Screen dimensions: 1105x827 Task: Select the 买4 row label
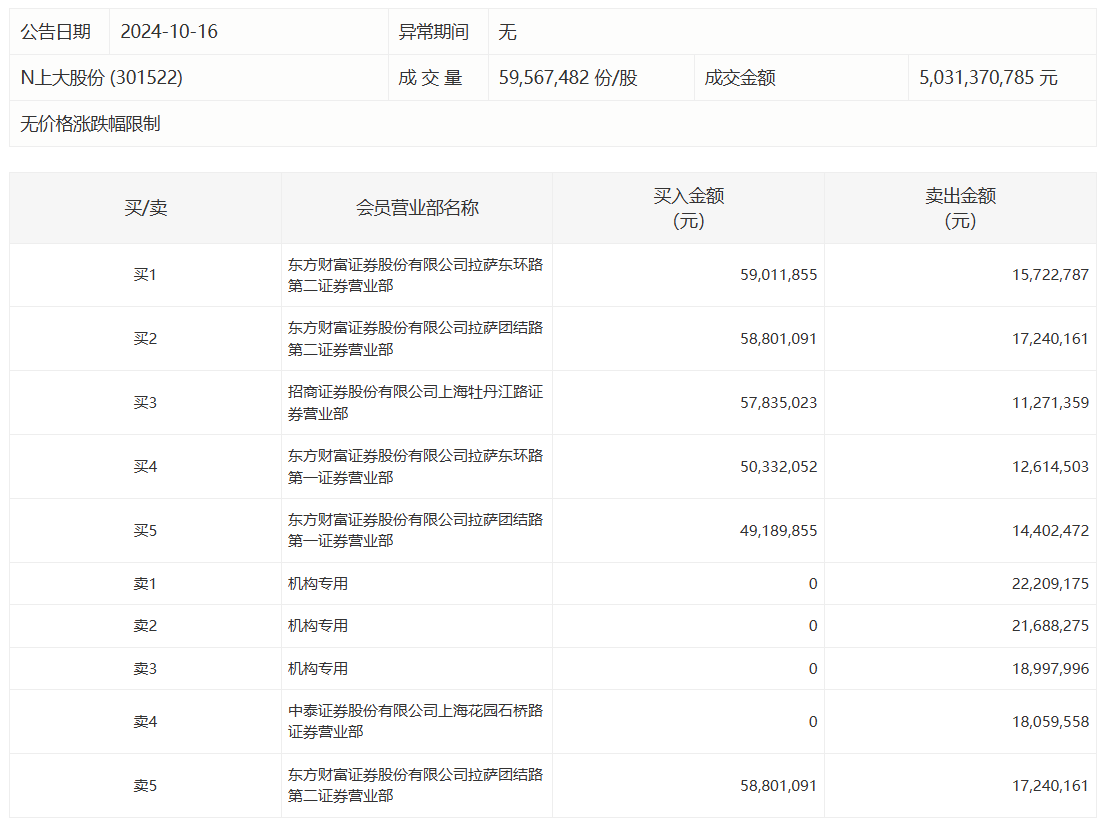(145, 466)
